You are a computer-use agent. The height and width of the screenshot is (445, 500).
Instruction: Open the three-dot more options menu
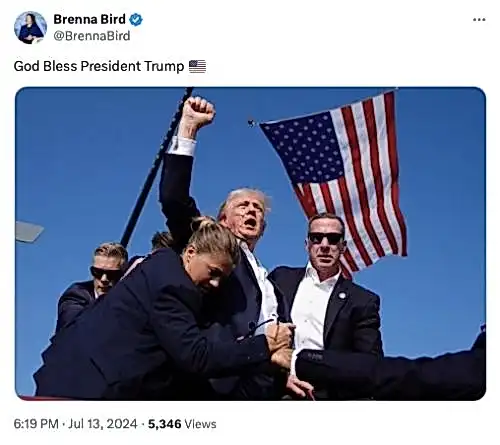pos(479,20)
